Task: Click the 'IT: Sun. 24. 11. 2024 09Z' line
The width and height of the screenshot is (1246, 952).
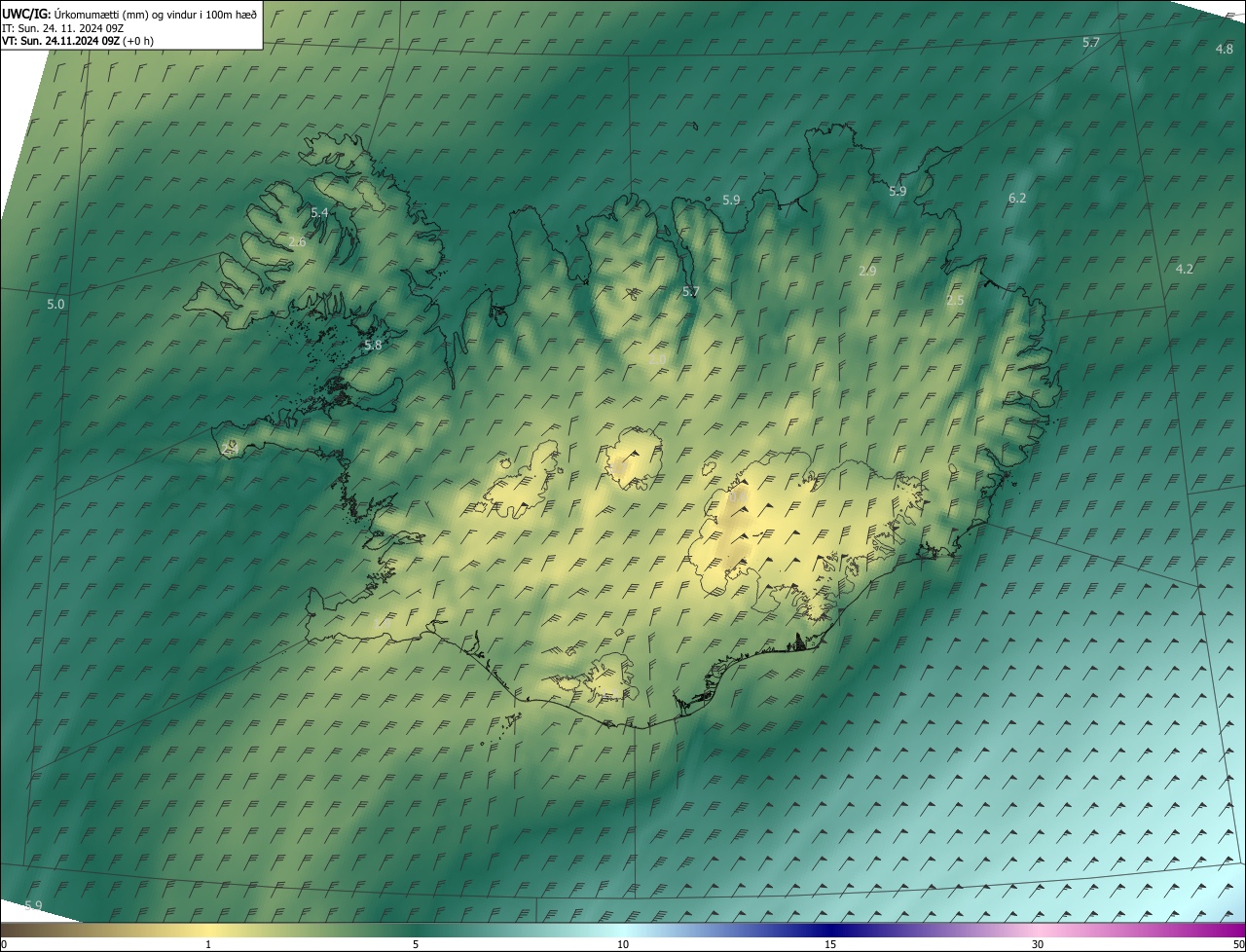Action: click(62, 28)
